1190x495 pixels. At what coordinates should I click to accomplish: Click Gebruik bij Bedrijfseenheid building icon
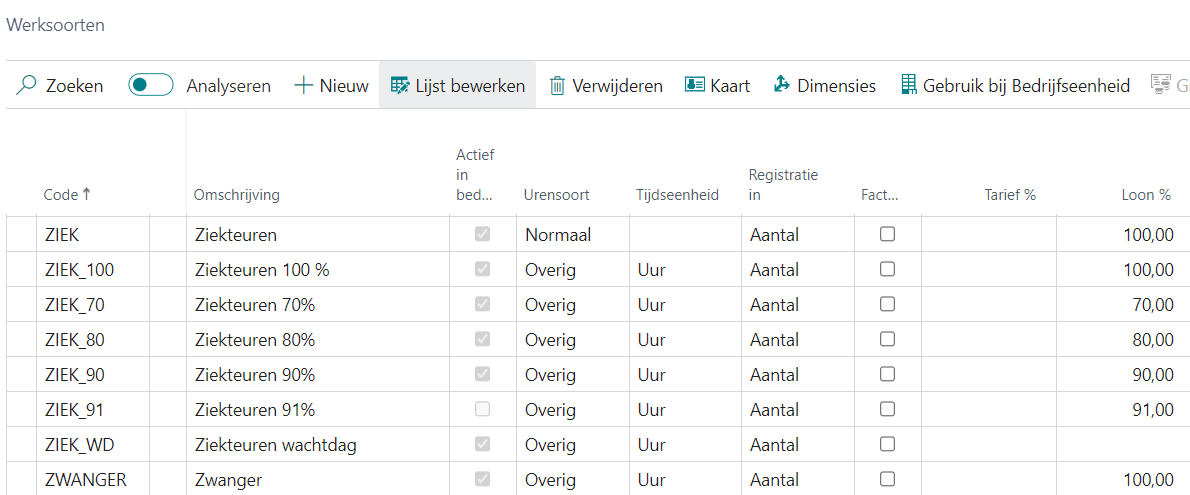click(x=909, y=86)
